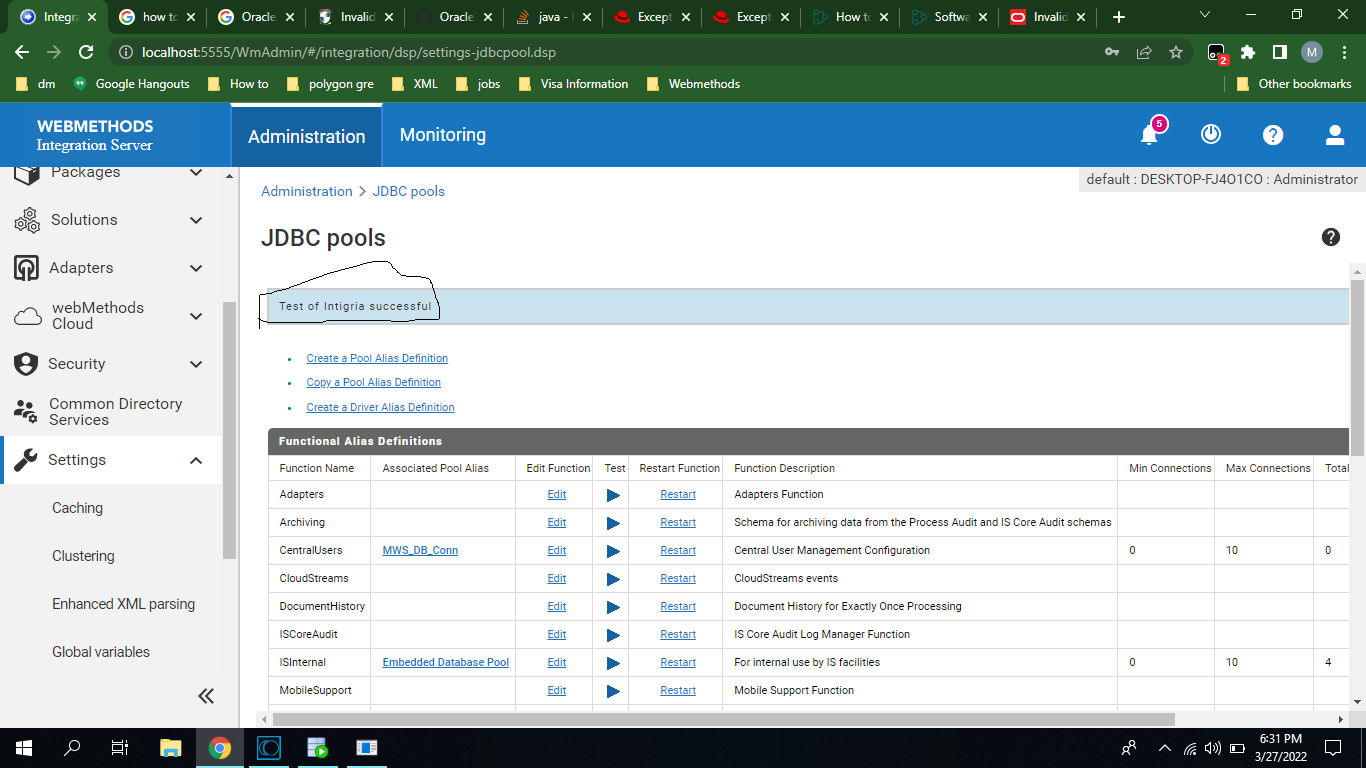Open MWS_DB_Conn pool alias link
The width and height of the screenshot is (1366, 768).
click(420, 550)
